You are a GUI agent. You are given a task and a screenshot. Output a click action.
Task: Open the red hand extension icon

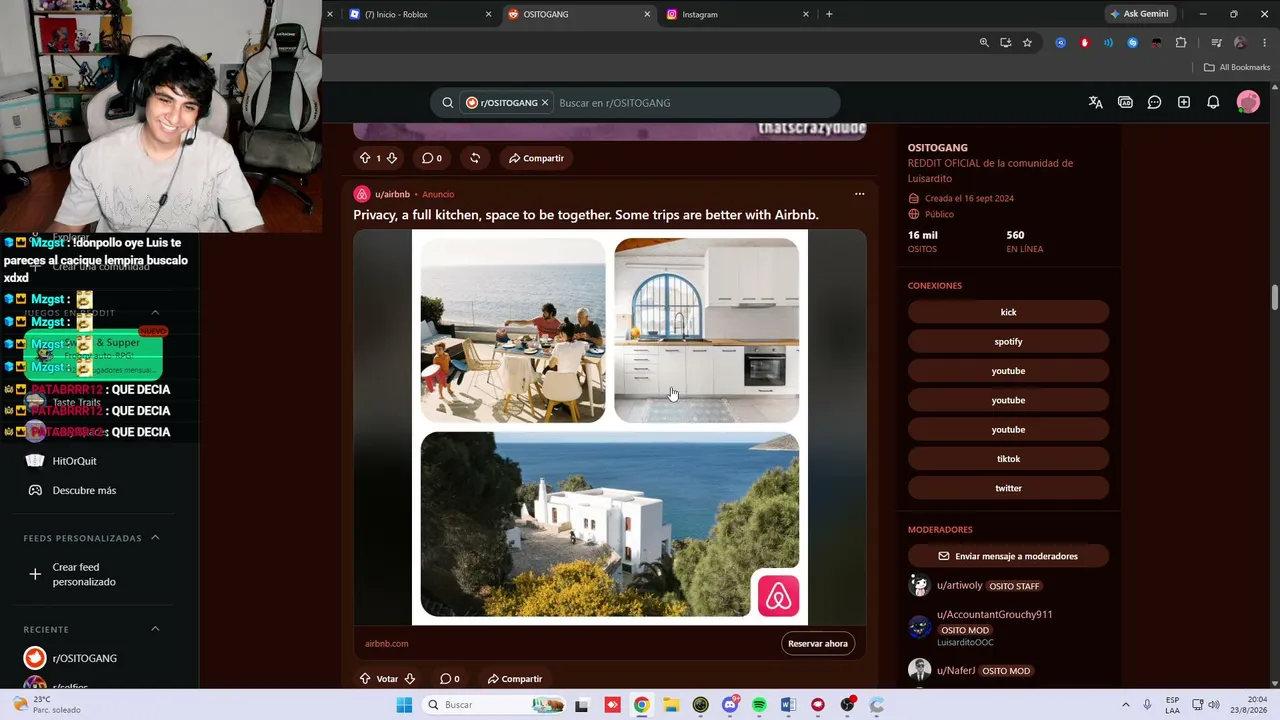[x=1084, y=43]
